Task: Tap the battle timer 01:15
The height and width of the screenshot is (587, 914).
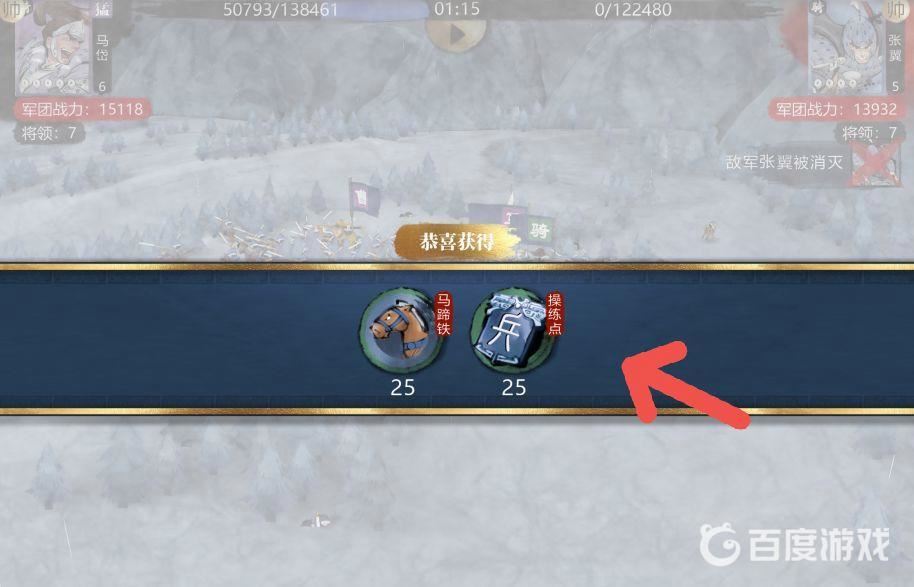Action: (457, 9)
